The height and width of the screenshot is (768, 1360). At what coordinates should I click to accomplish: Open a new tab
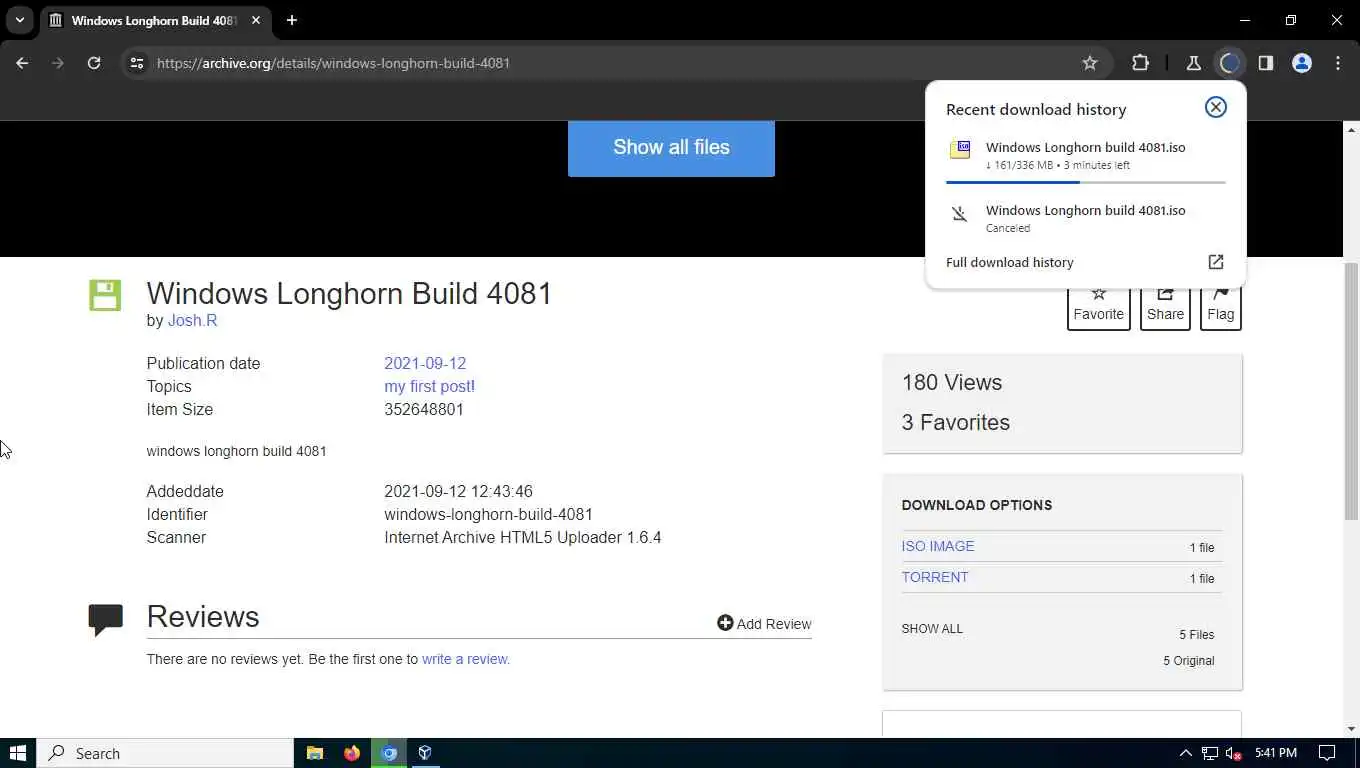[x=292, y=20]
